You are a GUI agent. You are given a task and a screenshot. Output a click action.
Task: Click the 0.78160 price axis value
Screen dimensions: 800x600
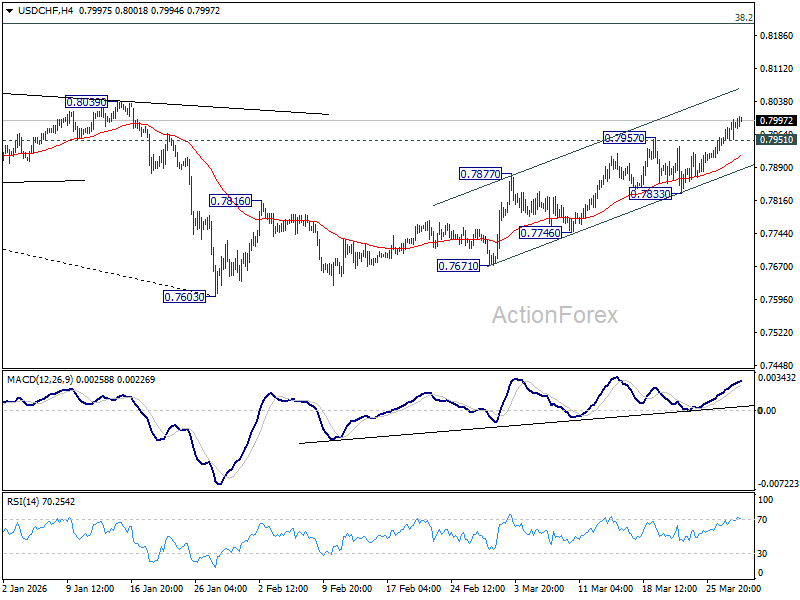tap(777, 201)
